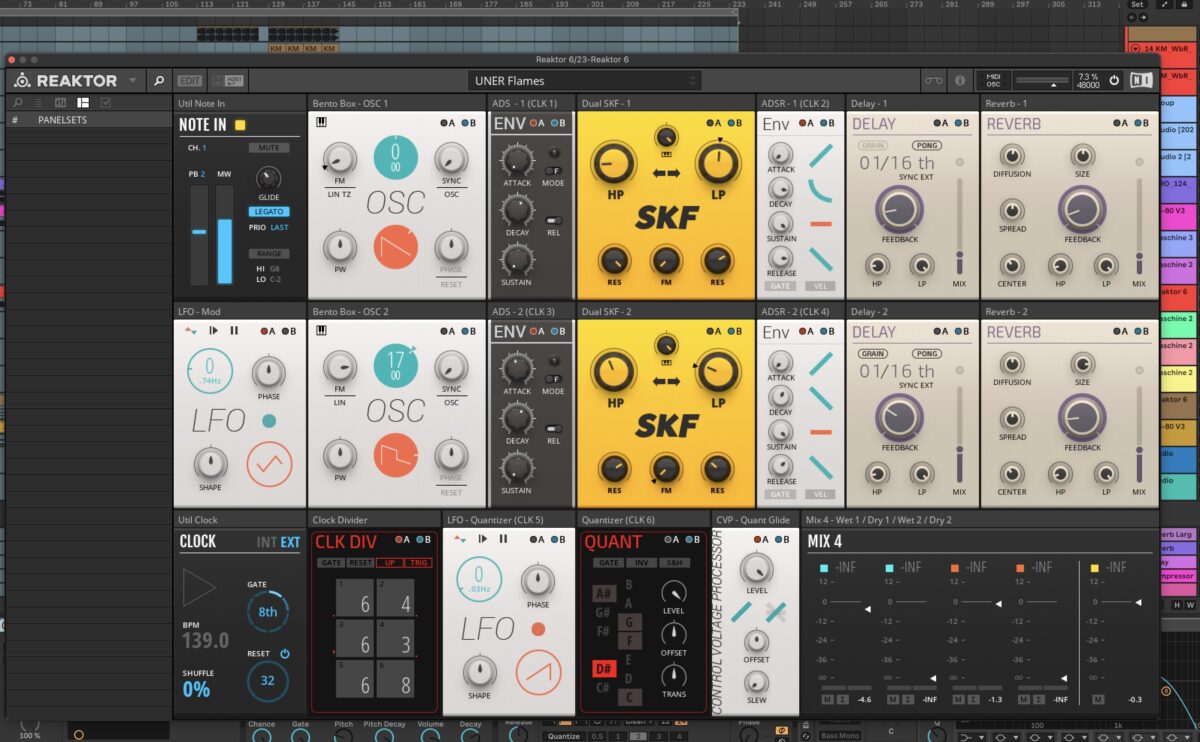Click INV in the QUANT module
This screenshot has height=742, width=1200.
641,563
